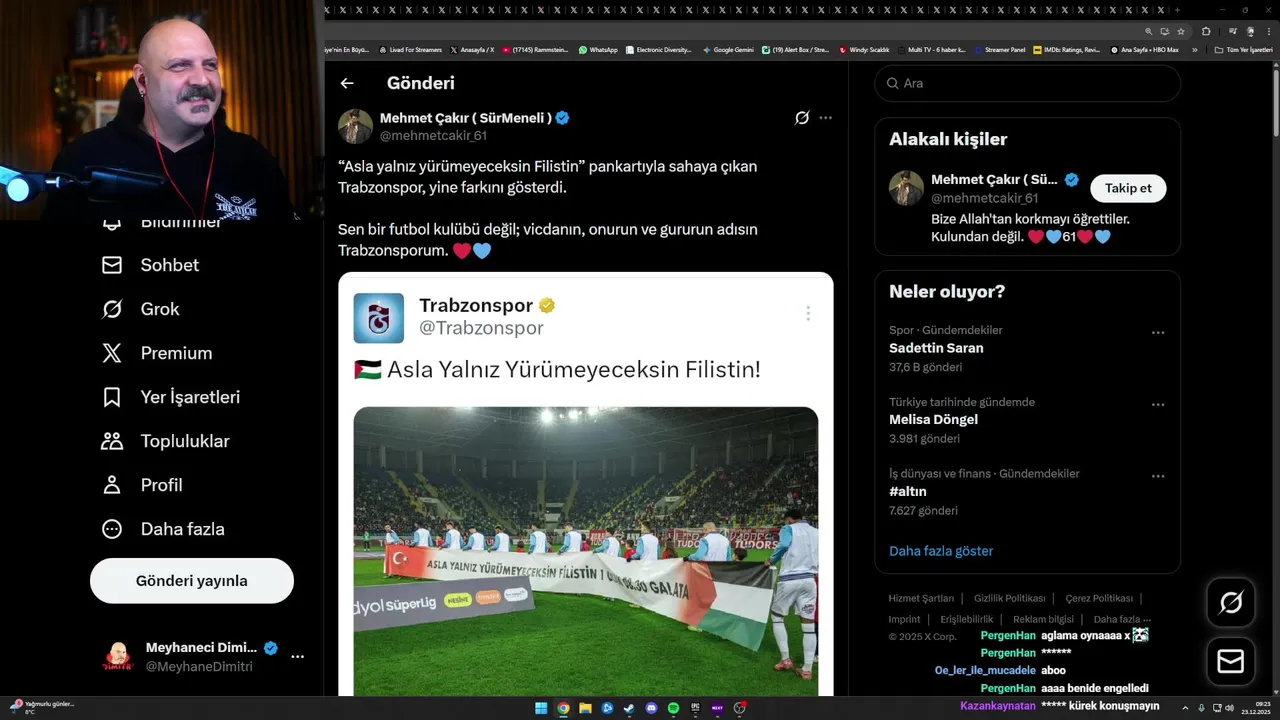The height and width of the screenshot is (720, 1280).
Task: Open Electronic Diversity bookmark
Action: pos(659,49)
